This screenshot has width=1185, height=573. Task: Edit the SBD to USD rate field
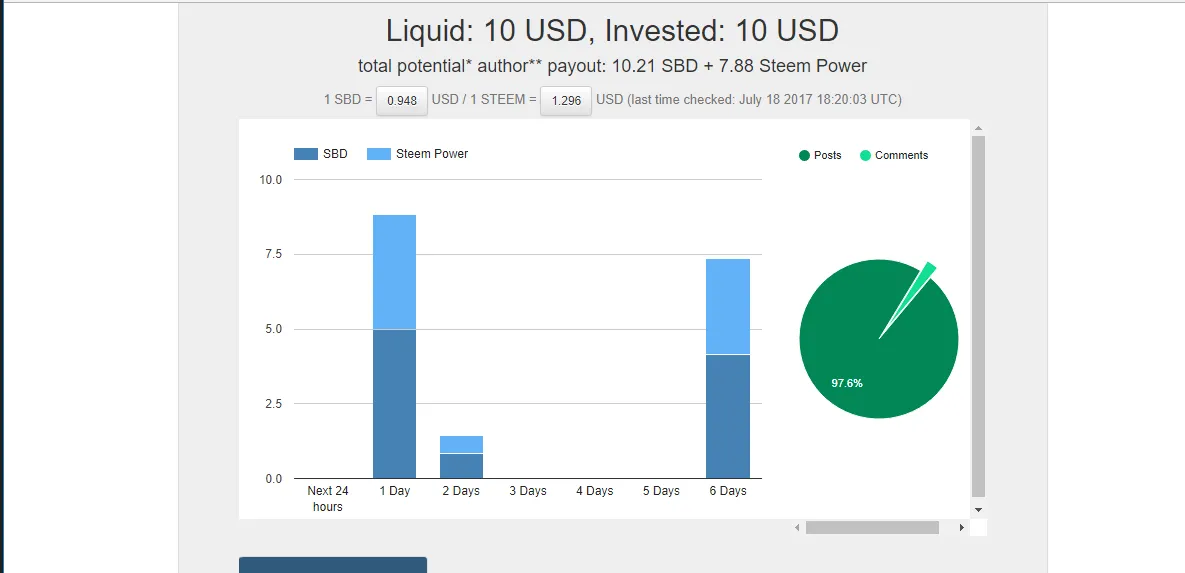click(x=402, y=100)
